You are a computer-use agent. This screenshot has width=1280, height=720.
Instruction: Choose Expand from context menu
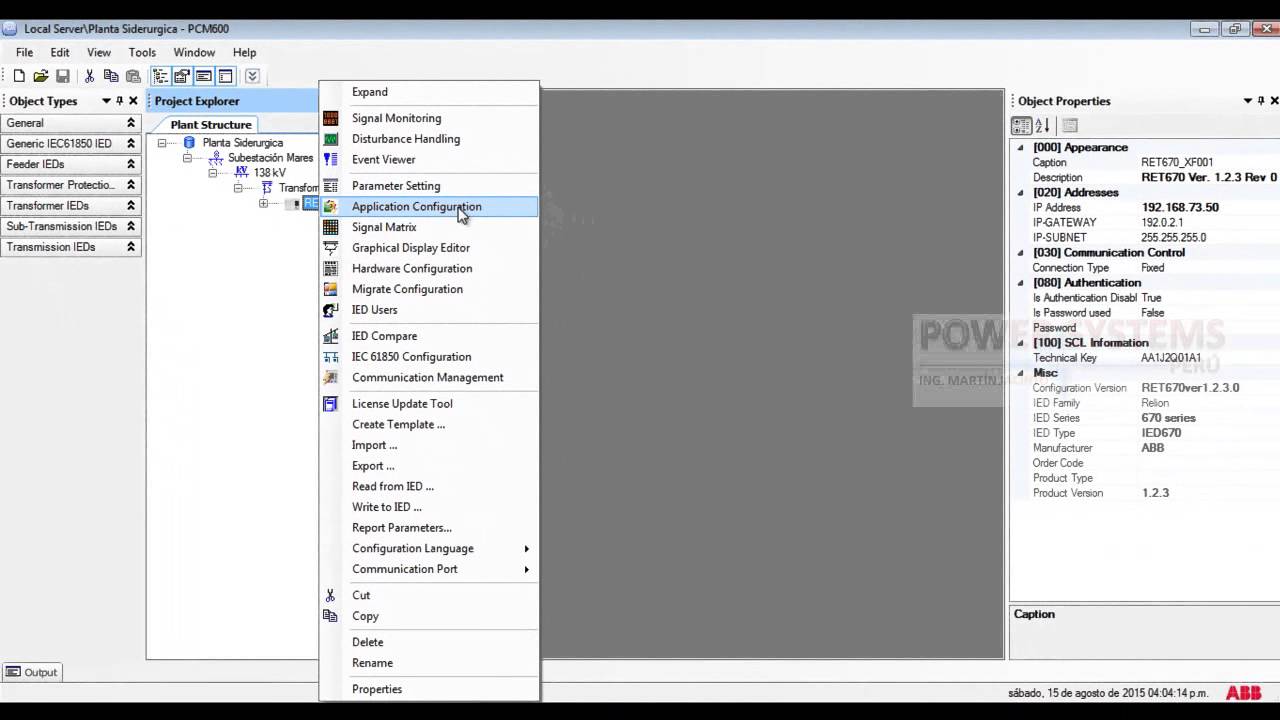pos(430,92)
